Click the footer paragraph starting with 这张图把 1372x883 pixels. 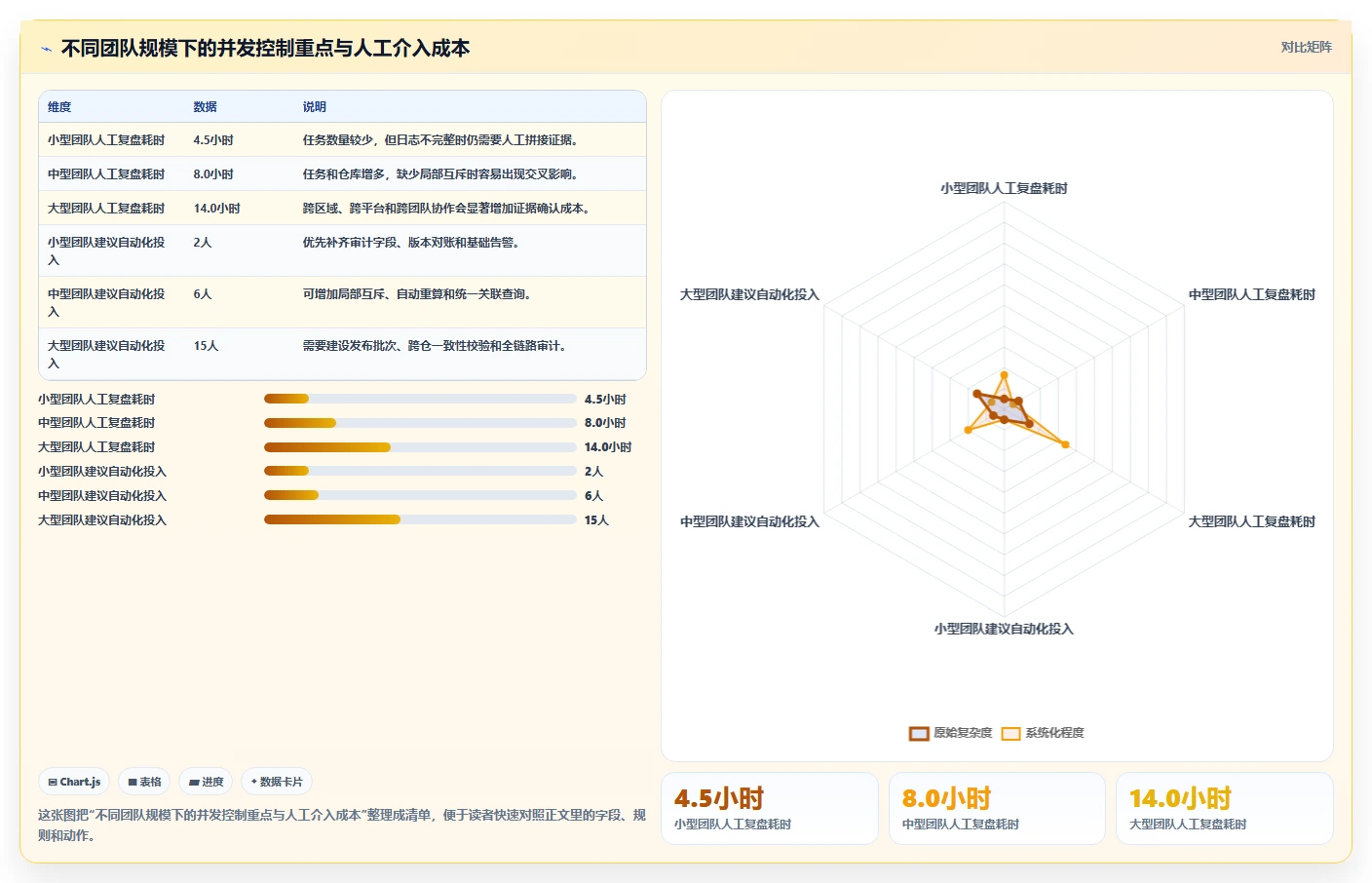(342, 825)
